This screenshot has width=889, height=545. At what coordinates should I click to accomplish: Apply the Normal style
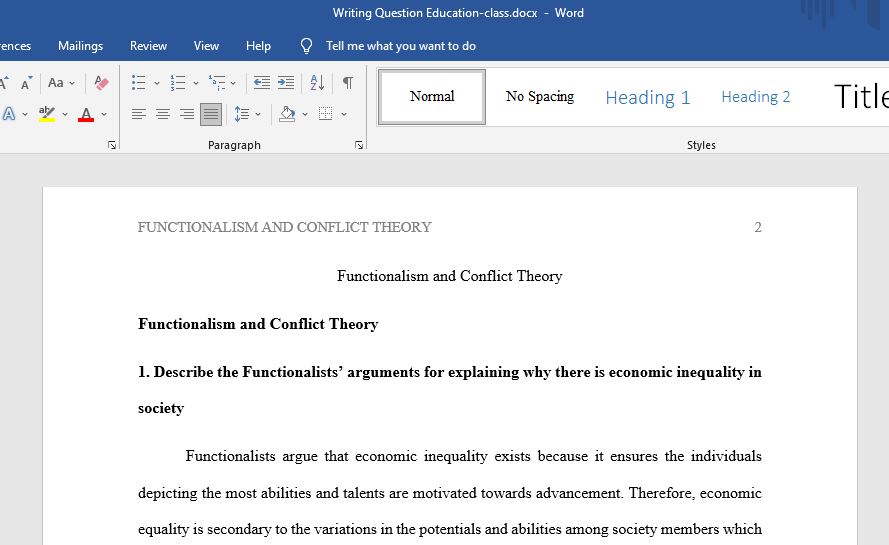pos(432,96)
